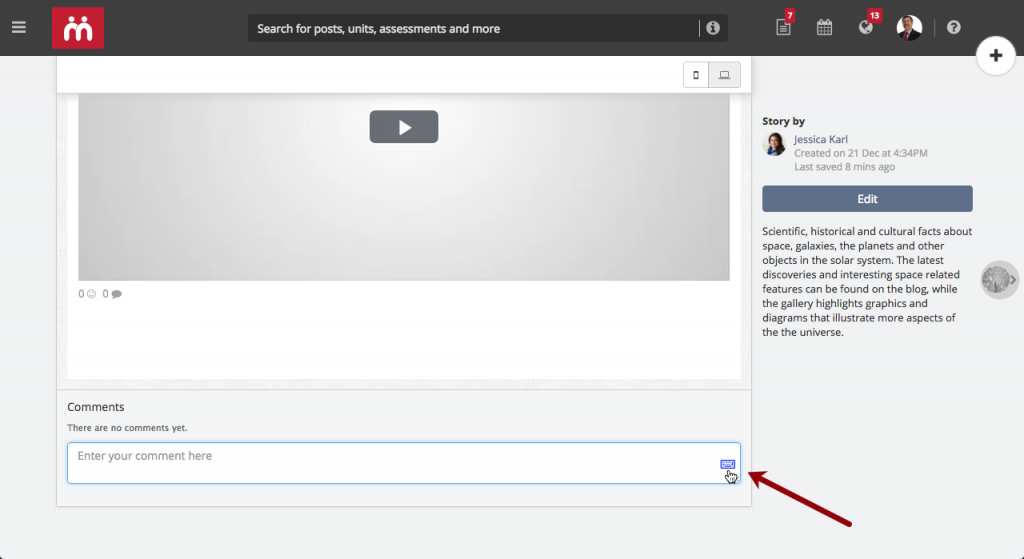1024x559 pixels.
Task: Click the 'Story by' heading
Action: [783, 121]
